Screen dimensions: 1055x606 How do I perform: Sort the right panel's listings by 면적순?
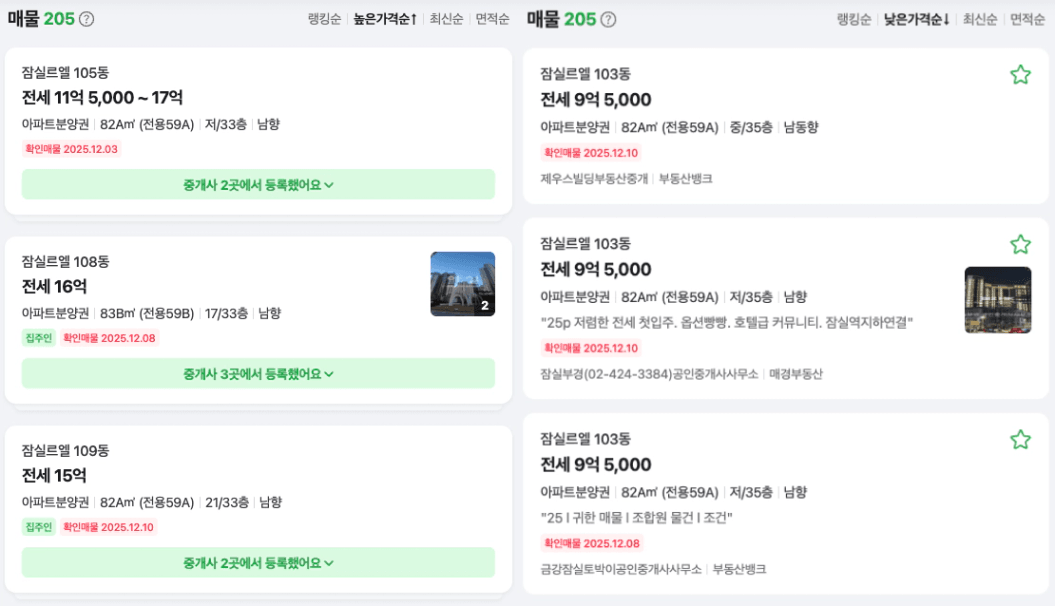1027,19
